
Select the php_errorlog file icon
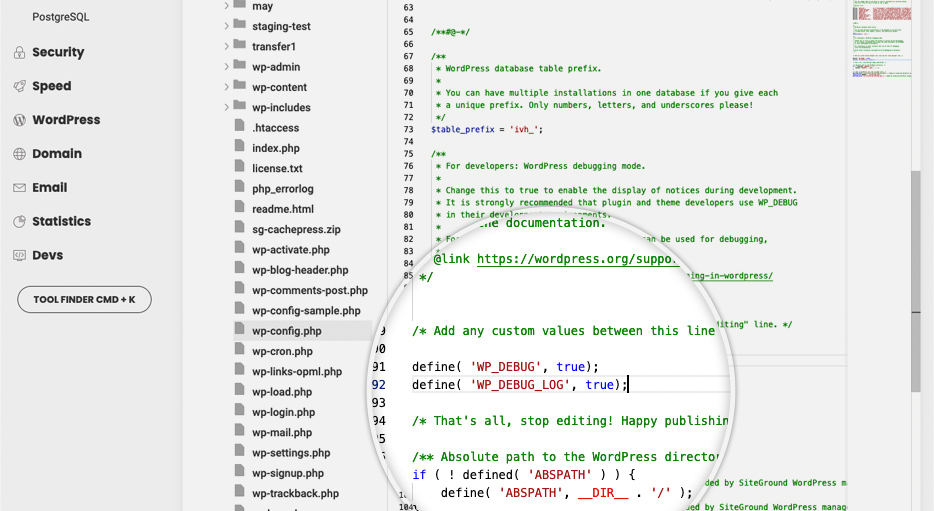[x=239, y=186]
